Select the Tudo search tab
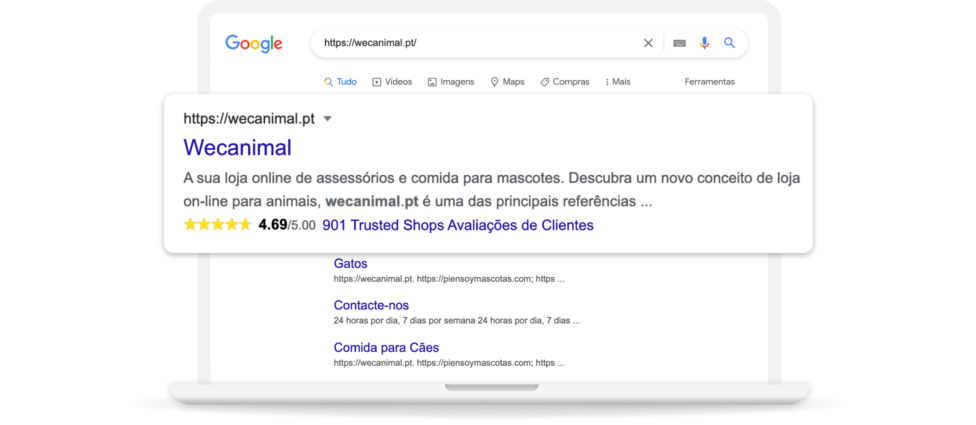Image resolution: width=976 pixels, height=425 pixels. coord(340,82)
